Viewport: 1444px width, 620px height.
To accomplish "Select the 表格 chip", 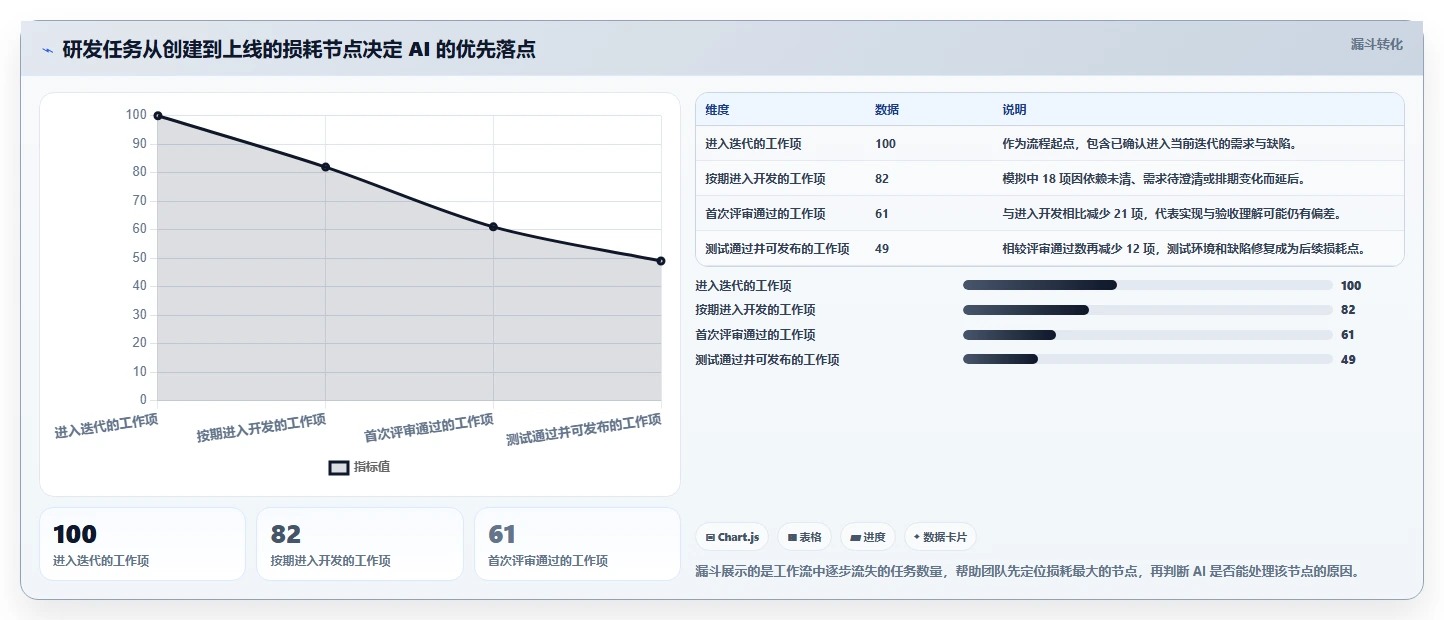I will click(804, 537).
